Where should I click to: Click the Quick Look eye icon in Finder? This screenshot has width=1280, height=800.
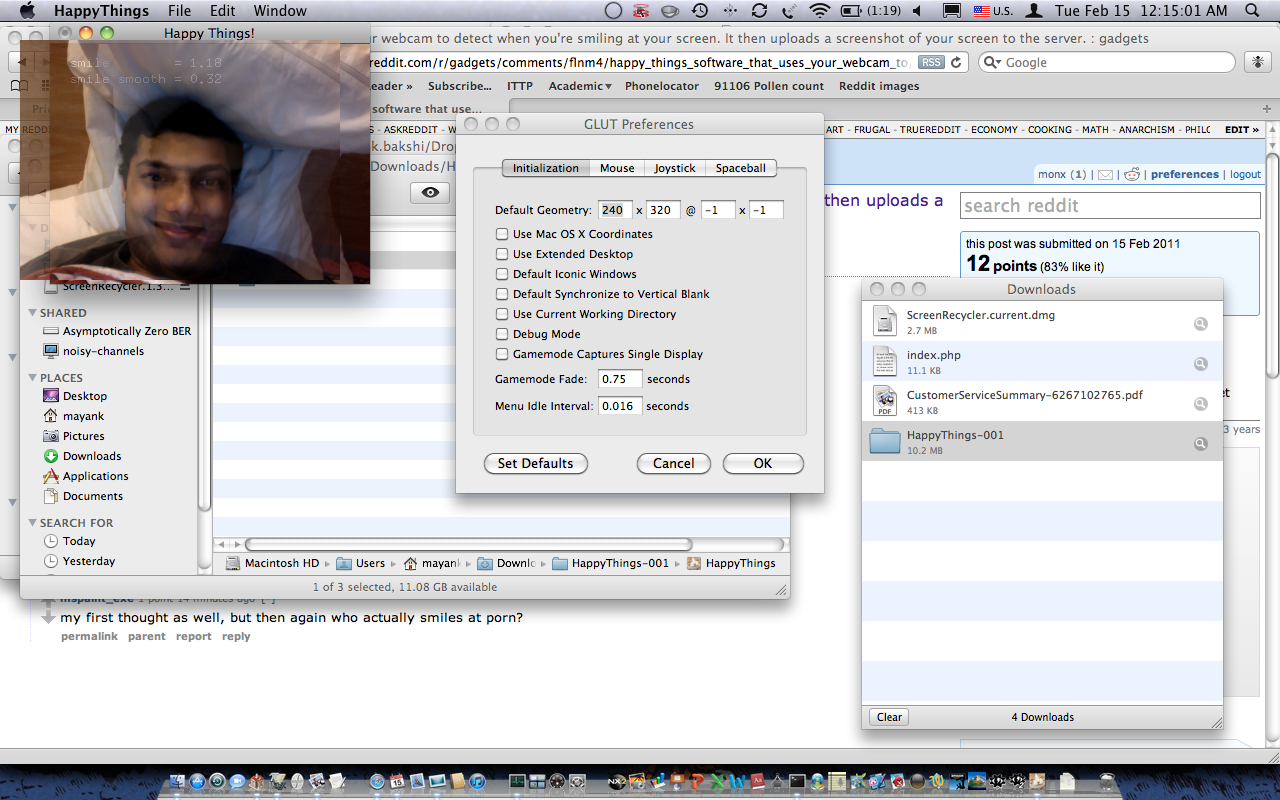[430, 193]
